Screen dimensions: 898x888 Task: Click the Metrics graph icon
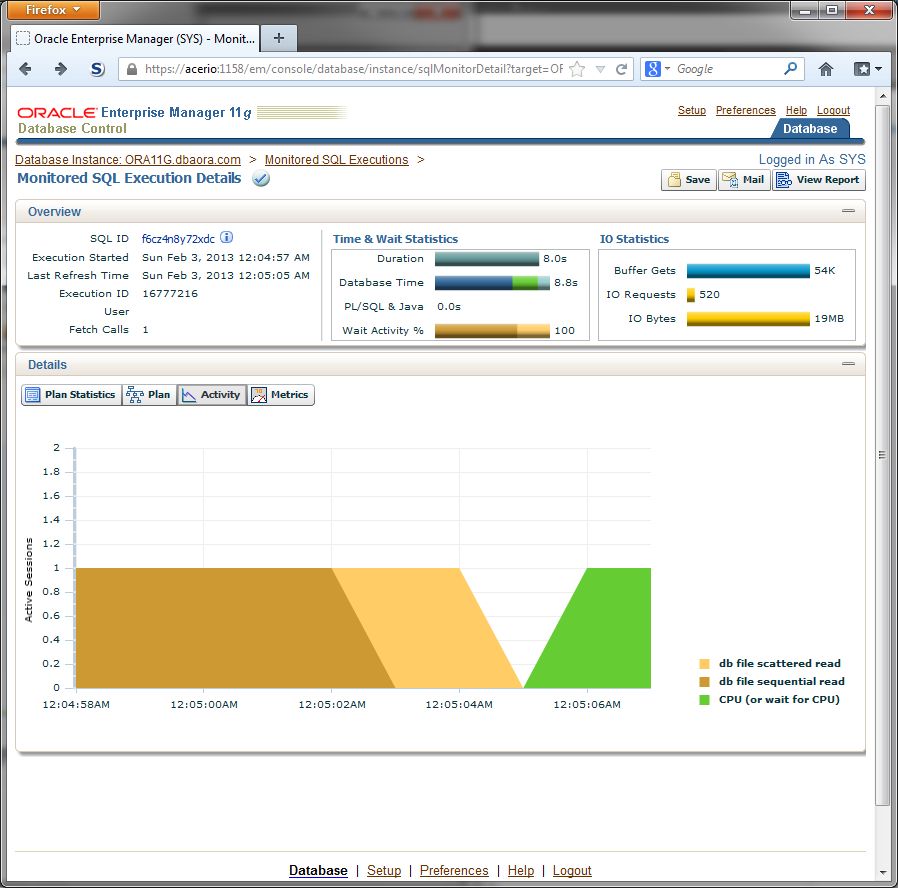click(259, 395)
